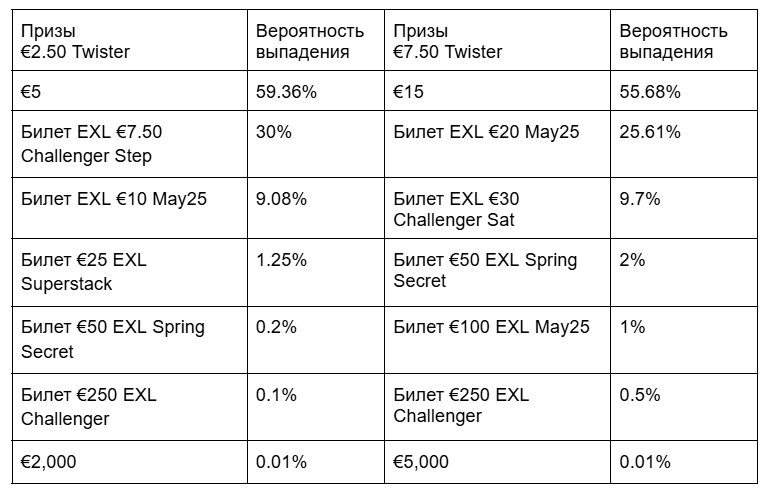
Task: Click the €5,000 prize cell
Action: tap(421, 462)
